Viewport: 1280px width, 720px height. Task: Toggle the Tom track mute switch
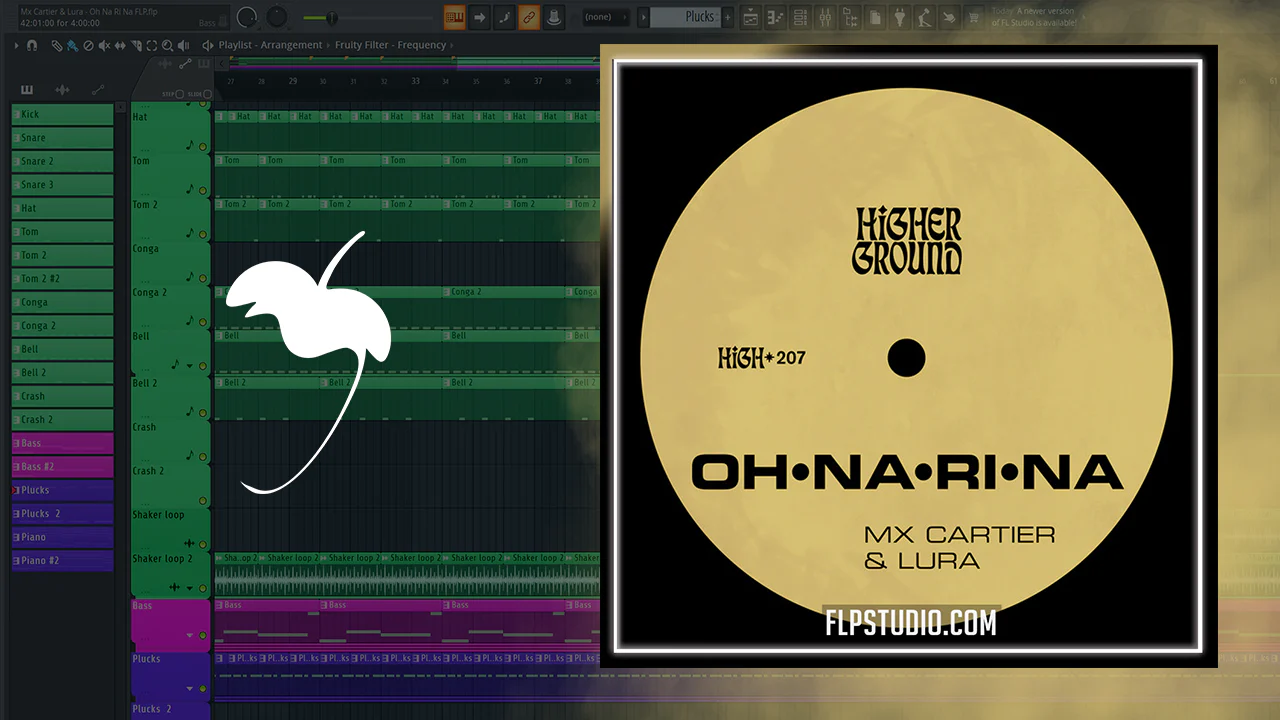click(x=203, y=191)
